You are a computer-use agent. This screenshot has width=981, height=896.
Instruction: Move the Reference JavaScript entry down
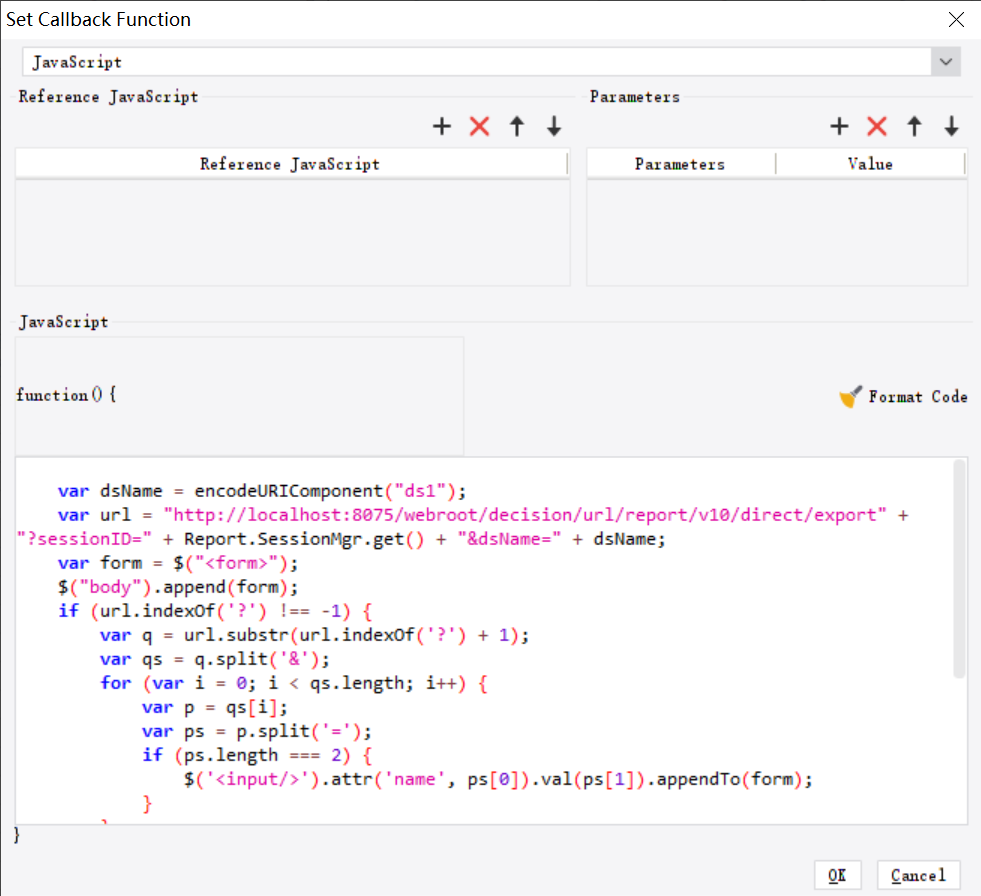[x=553, y=126]
